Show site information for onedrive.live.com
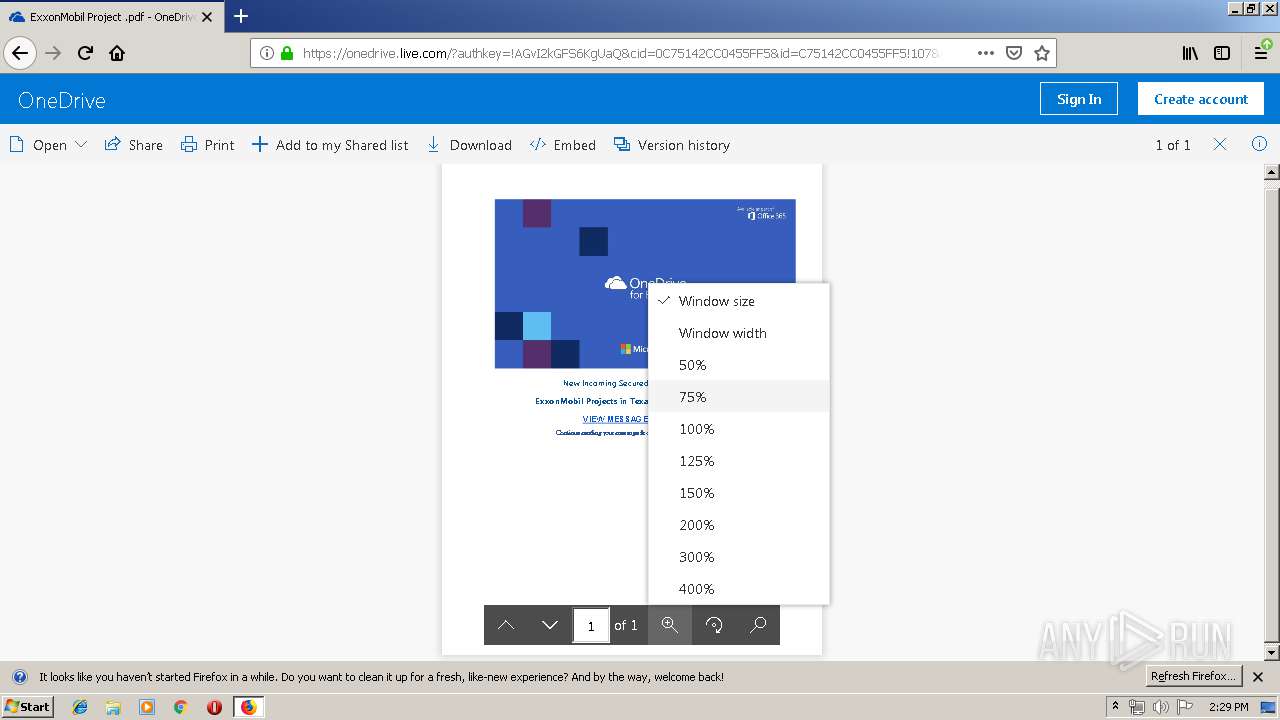The height and width of the screenshot is (720, 1280). [266, 53]
